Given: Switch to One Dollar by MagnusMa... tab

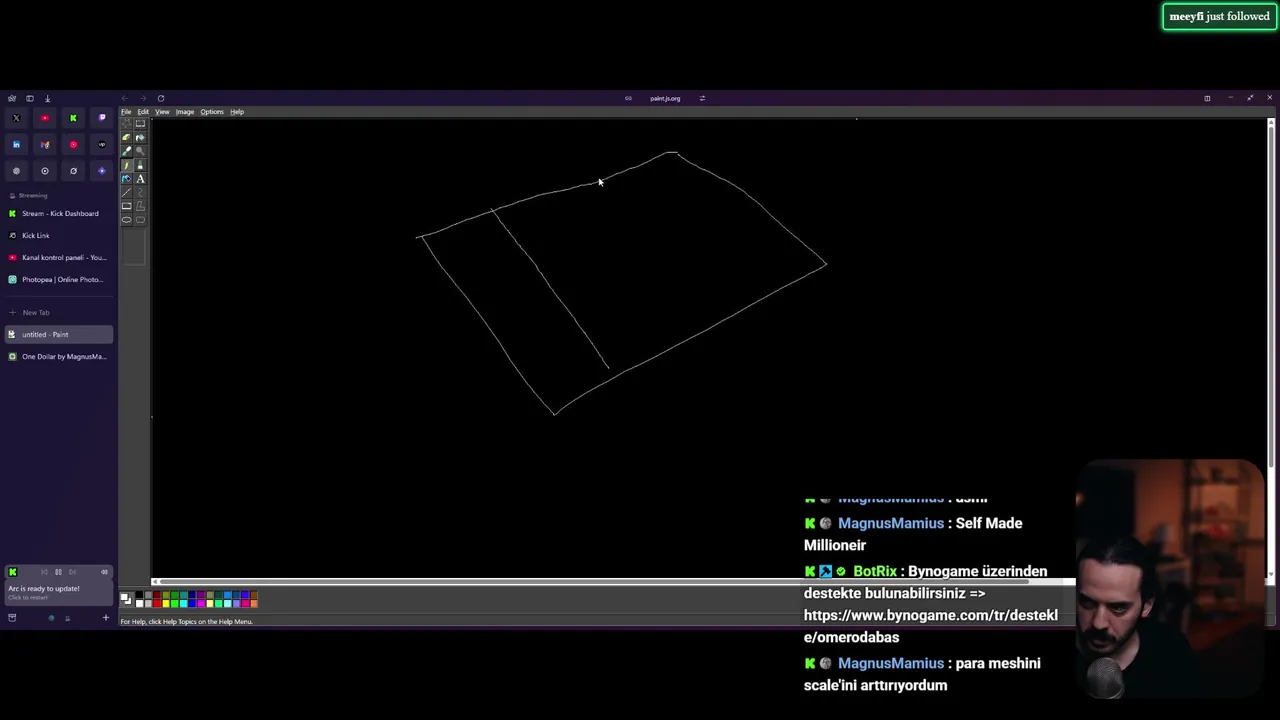Looking at the screenshot, I should pyautogui.click(x=58, y=356).
